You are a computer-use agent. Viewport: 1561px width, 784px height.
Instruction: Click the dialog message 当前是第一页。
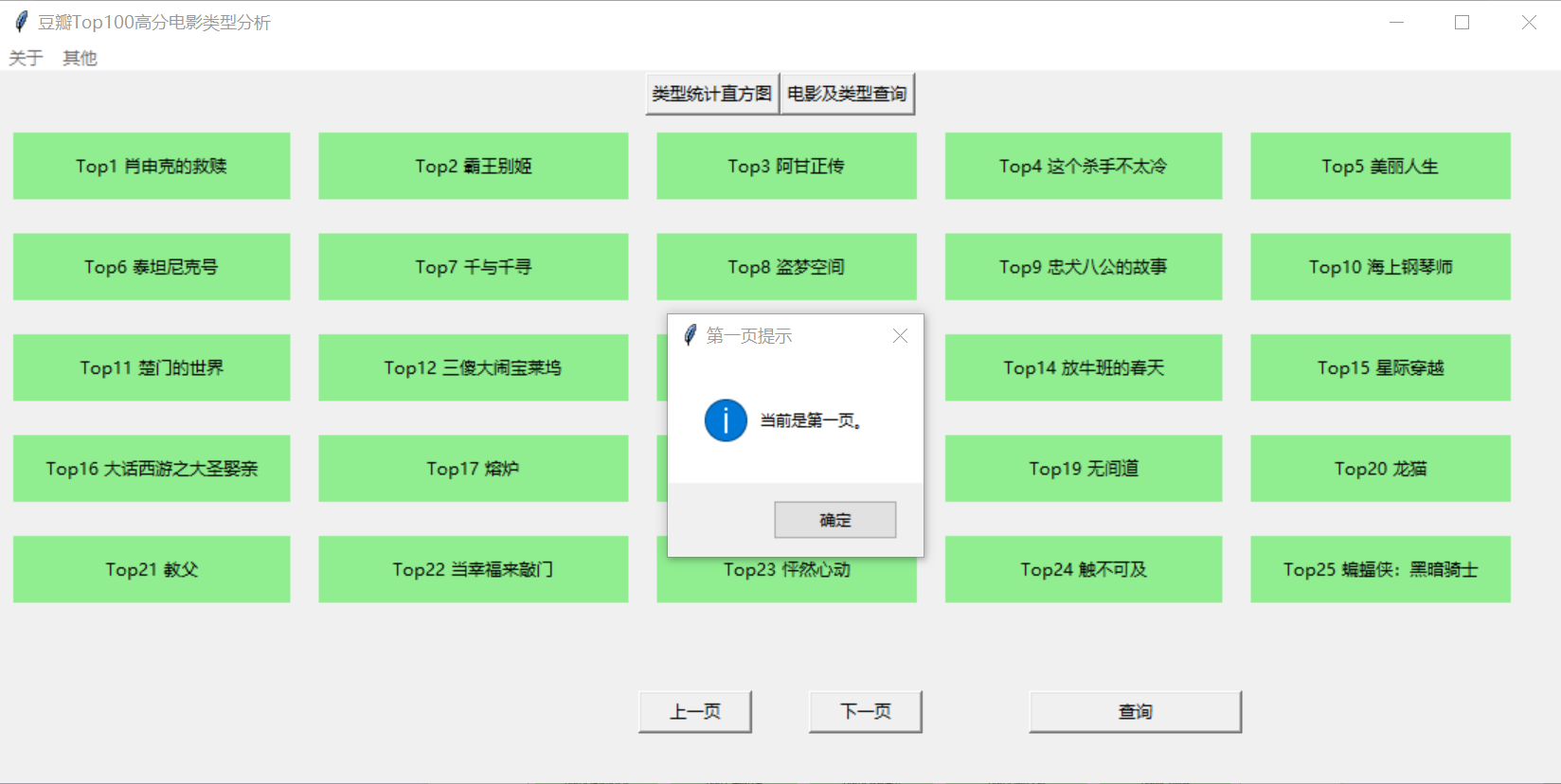[811, 420]
